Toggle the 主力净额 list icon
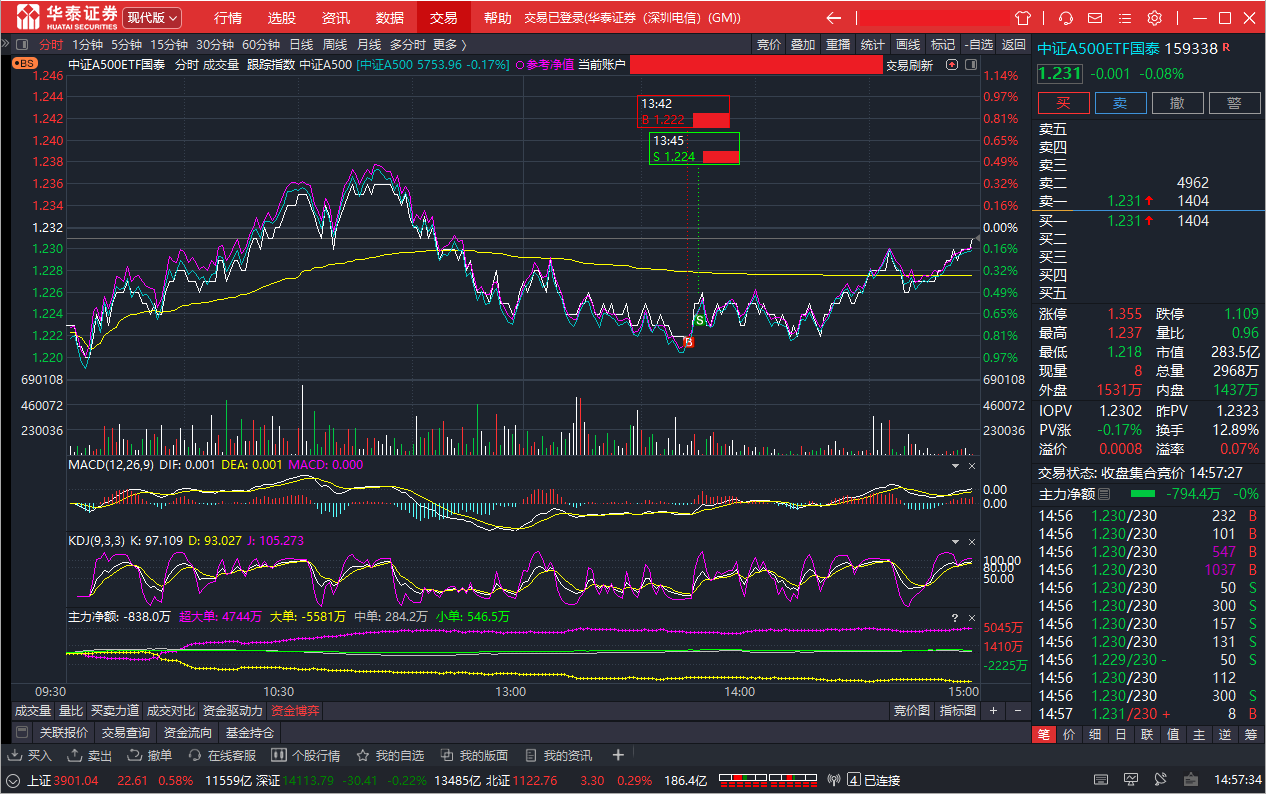Screen dimensions: 1266x794 point(1104,494)
